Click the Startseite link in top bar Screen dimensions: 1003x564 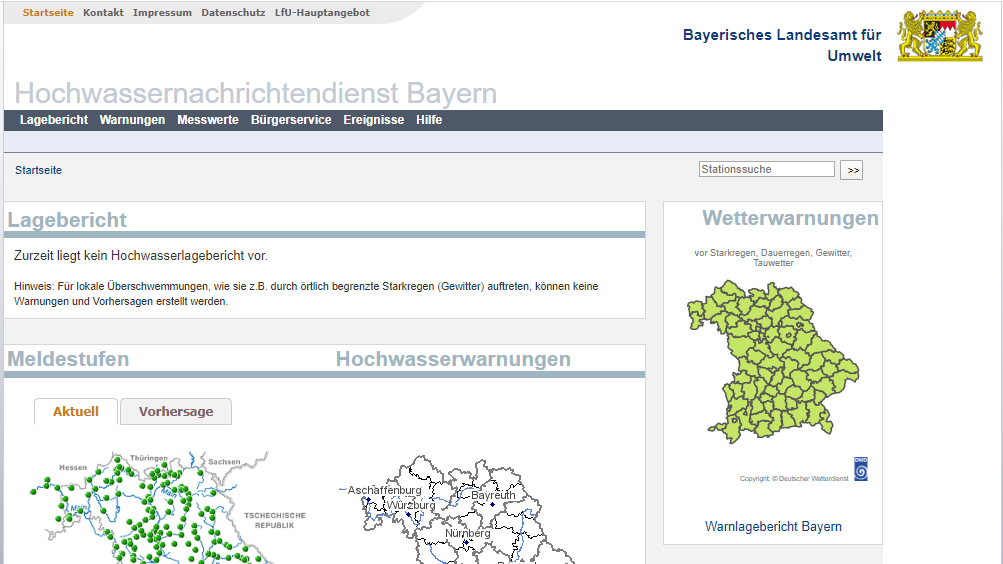point(48,13)
